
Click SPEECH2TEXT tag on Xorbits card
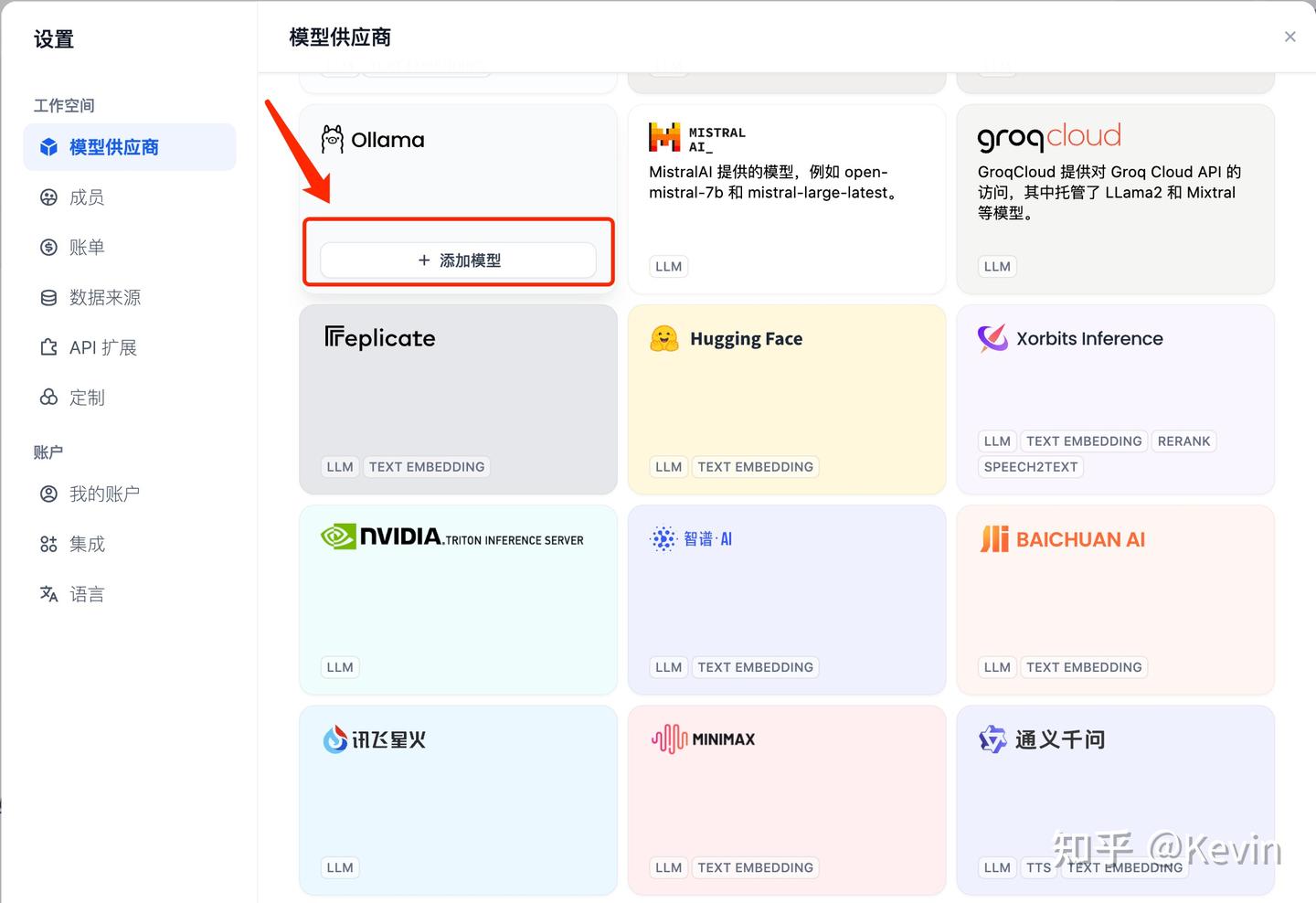coord(1031,467)
